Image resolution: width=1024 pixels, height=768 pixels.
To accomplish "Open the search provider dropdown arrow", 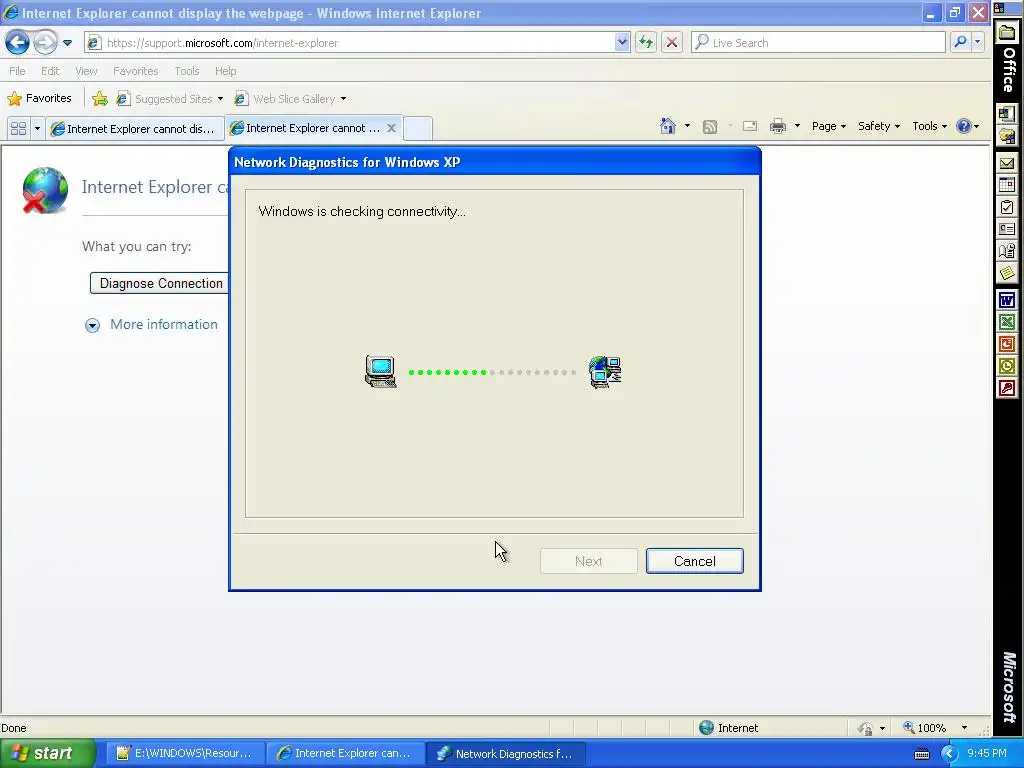I will tap(977, 42).
